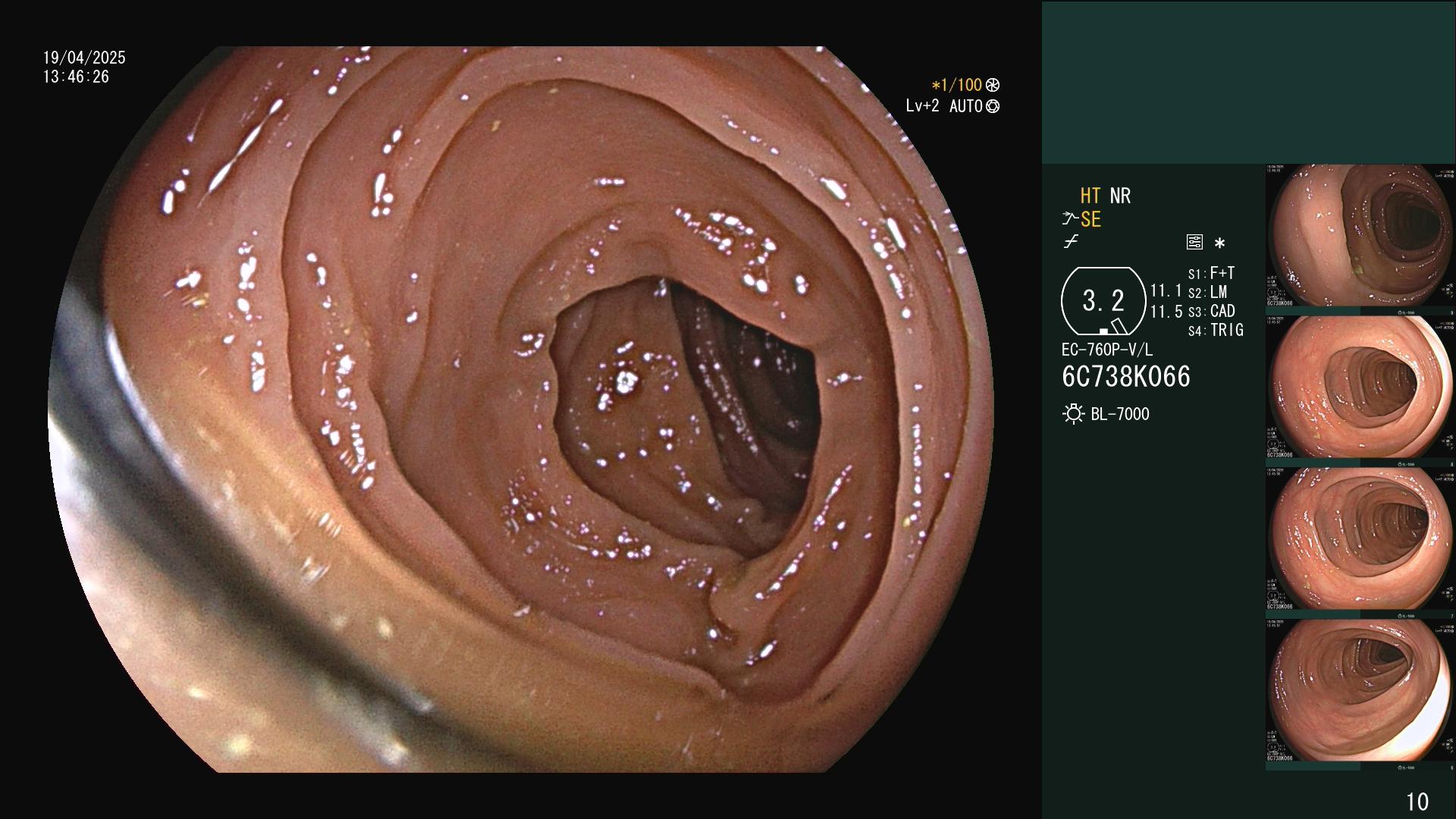Click the S2: LM switch assignment

1207,292
